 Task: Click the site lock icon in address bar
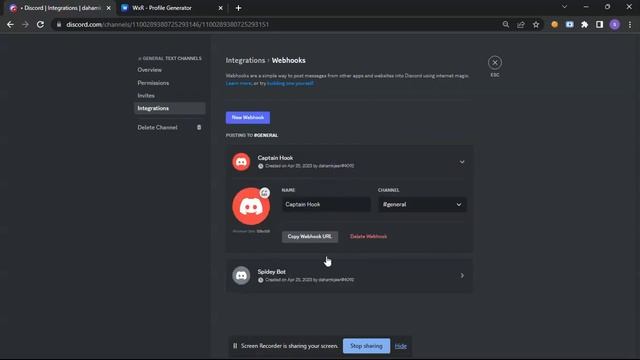59,24
